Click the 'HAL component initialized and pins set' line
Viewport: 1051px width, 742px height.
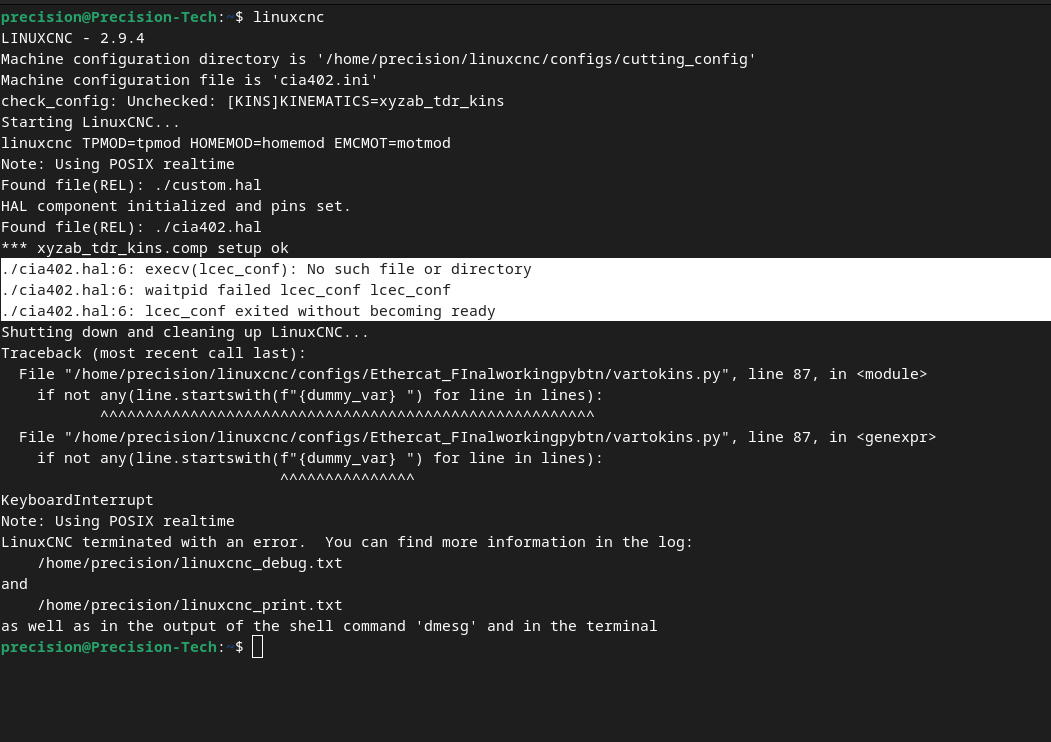[176, 206]
